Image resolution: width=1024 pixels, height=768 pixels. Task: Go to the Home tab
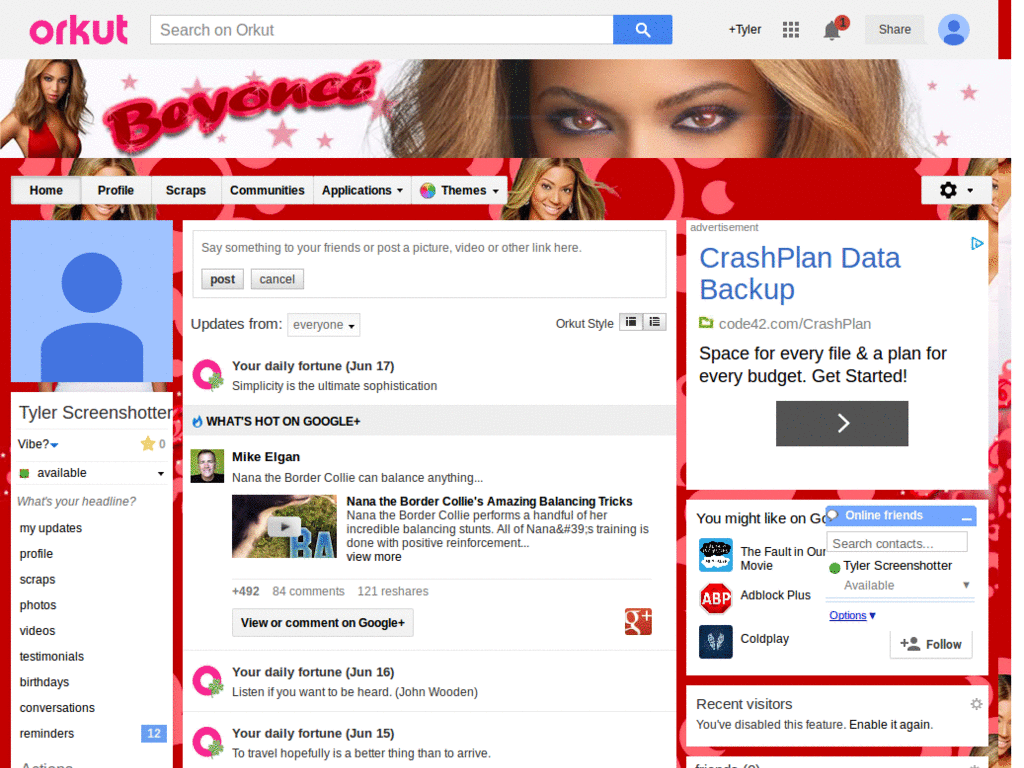[x=46, y=190]
